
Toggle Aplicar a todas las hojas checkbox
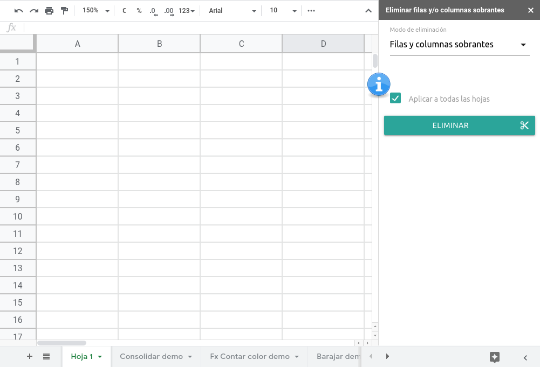pyautogui.click(x=395, y=98)
